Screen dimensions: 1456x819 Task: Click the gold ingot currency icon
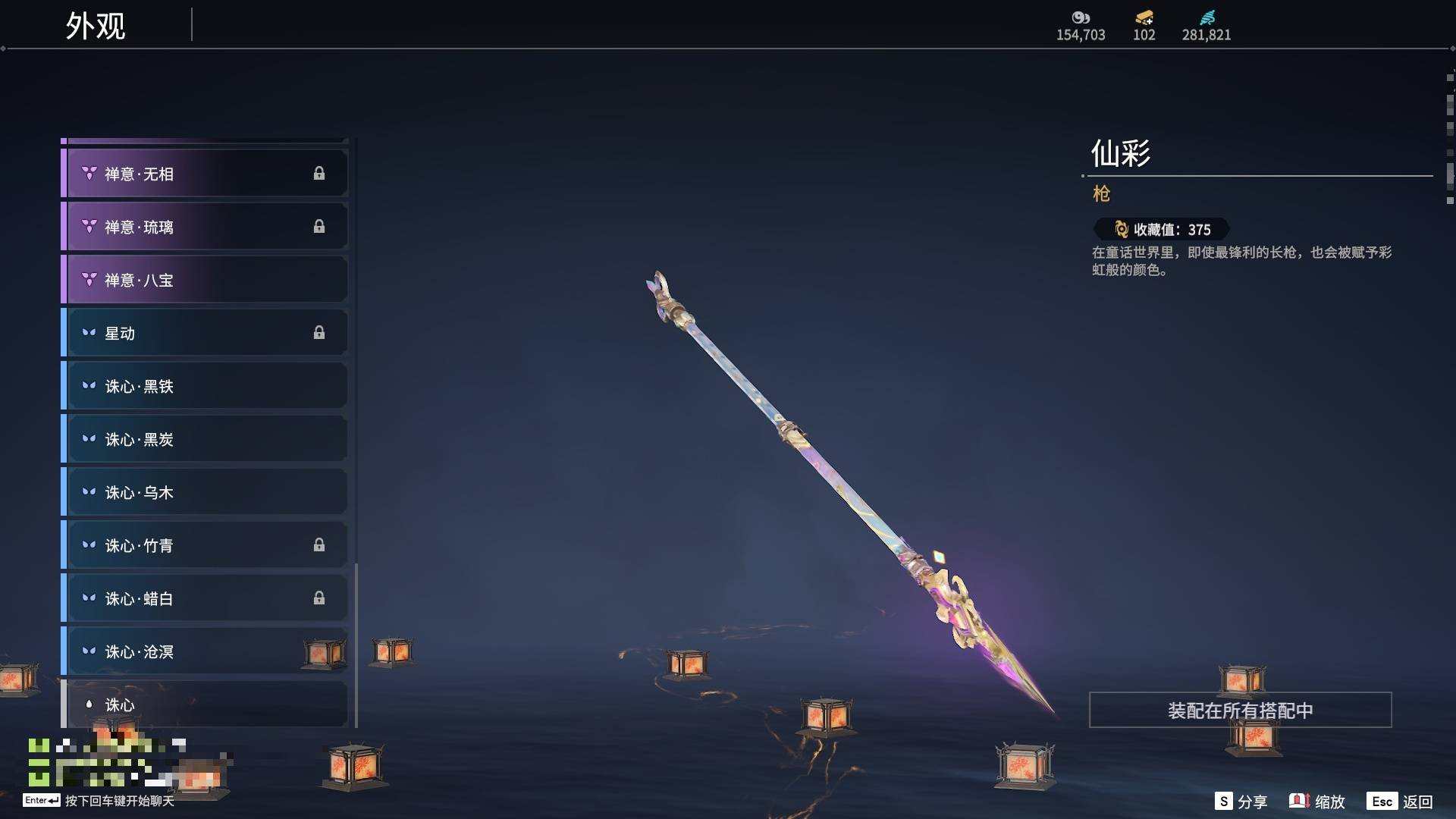coord(1144,17)
